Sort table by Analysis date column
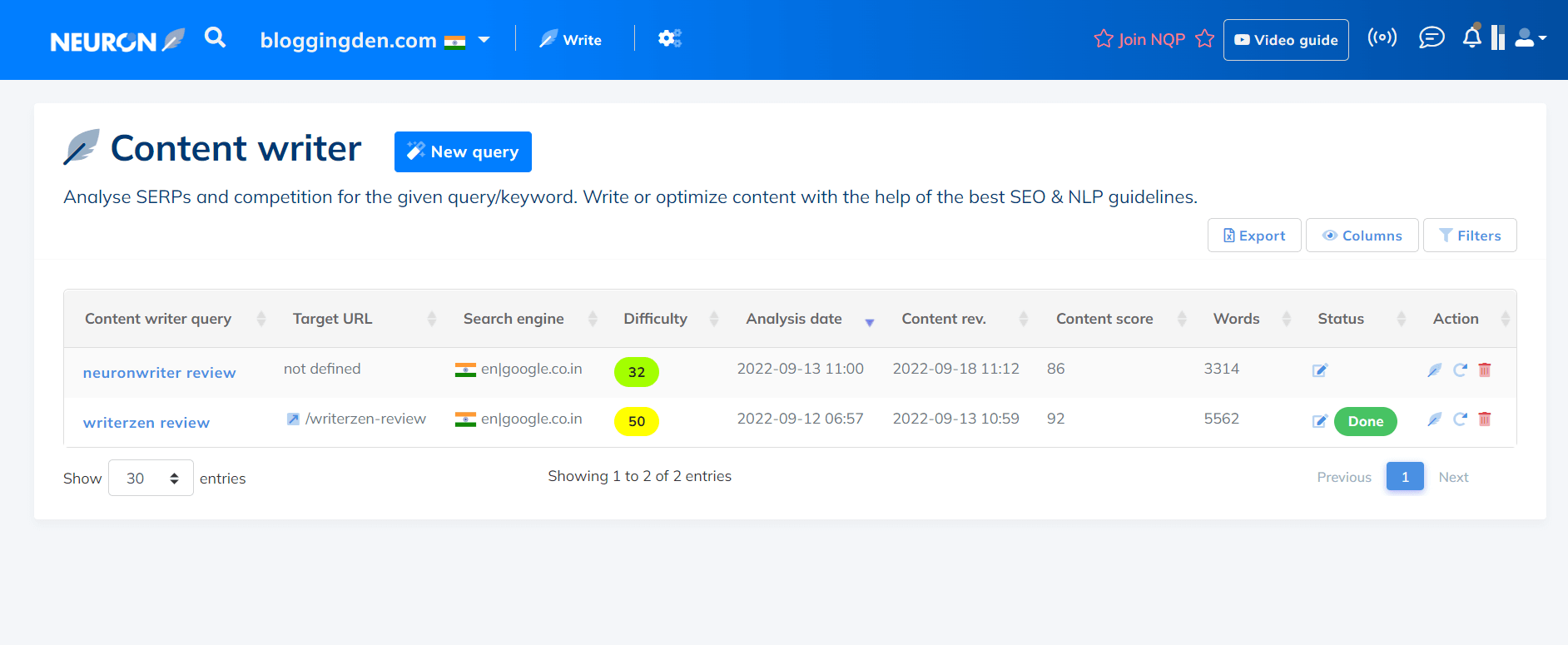 (794, 319)
